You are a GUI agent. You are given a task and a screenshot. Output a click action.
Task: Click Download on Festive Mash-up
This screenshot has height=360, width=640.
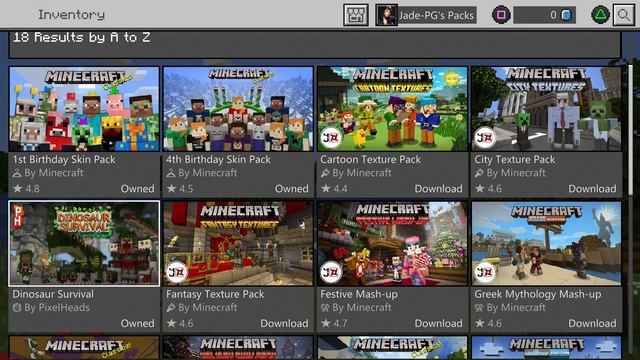(438, 323)
